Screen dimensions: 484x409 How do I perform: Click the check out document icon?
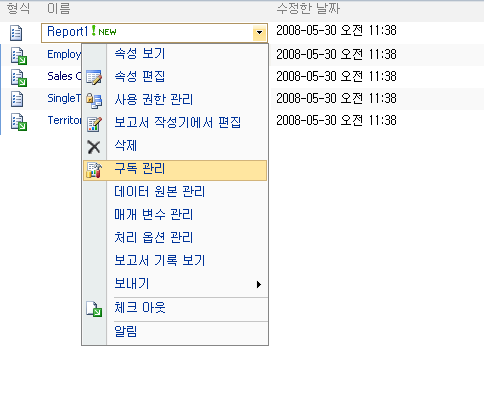(94, 309)
